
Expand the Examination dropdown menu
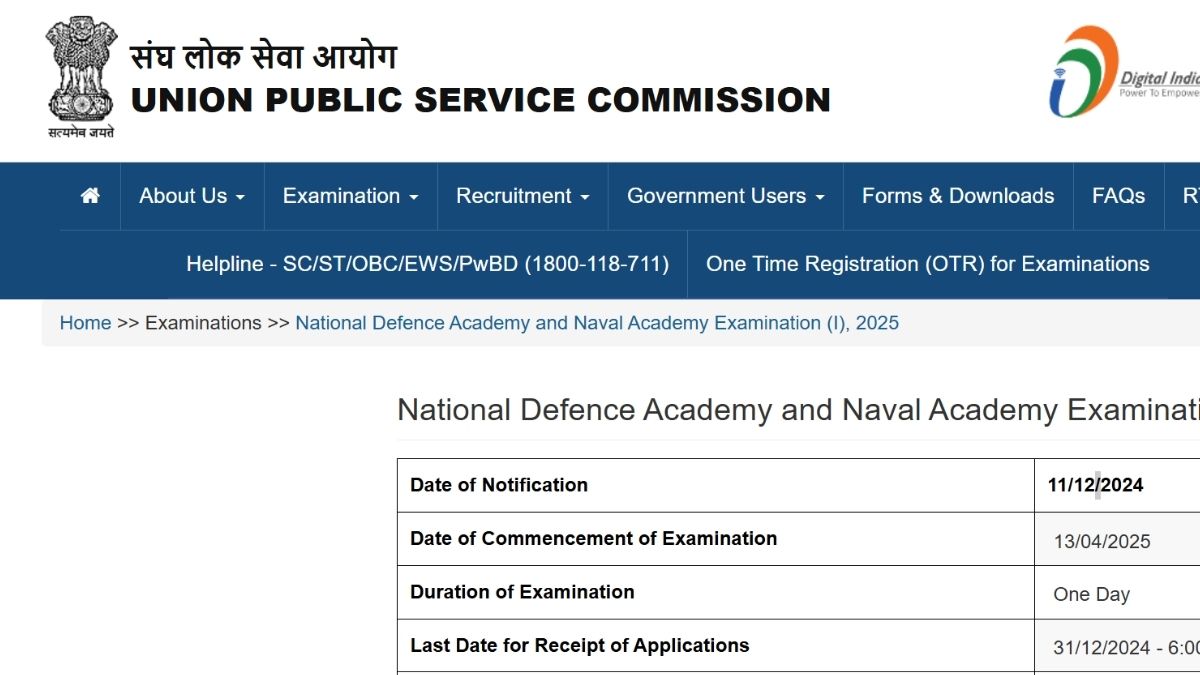tap(351, 196)
